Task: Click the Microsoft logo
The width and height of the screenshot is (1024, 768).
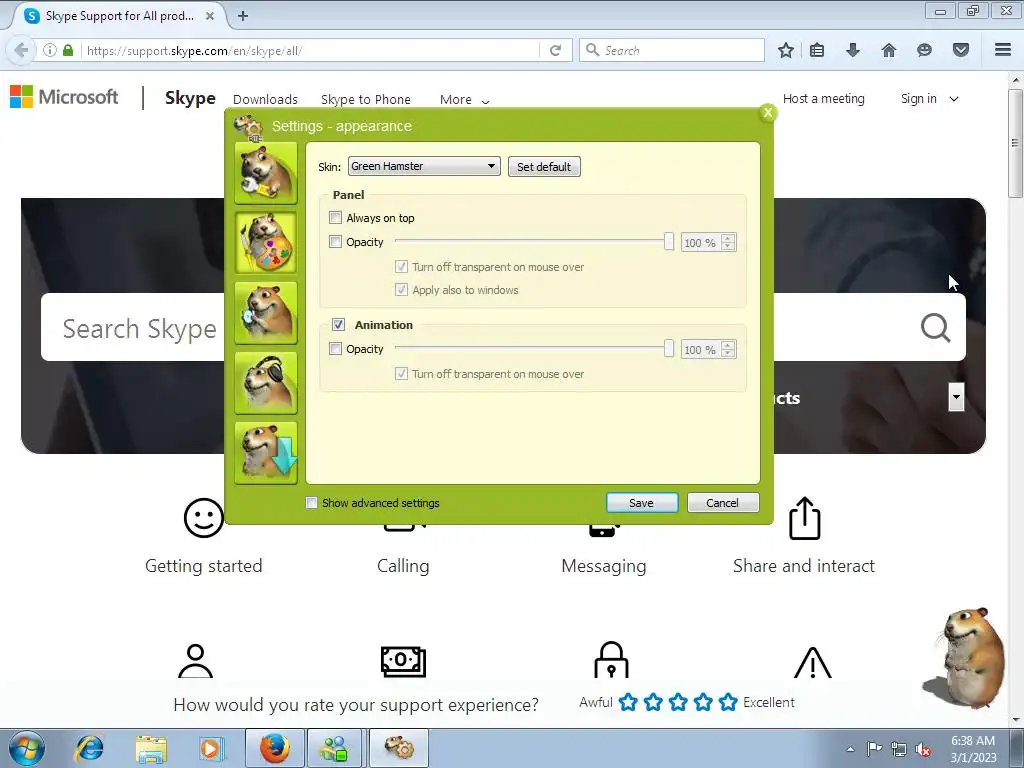Action: 64,97
